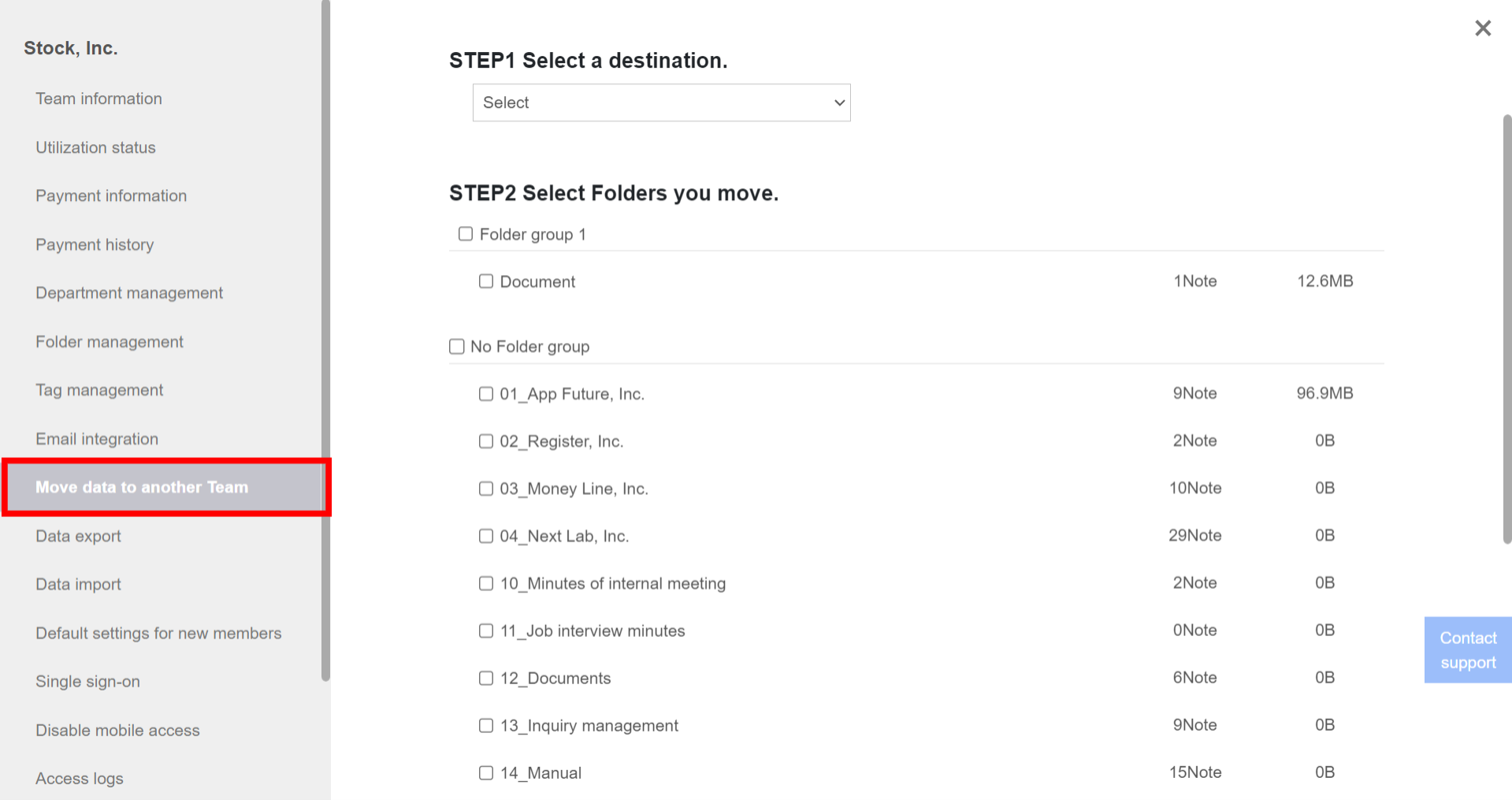
Task: Go to Folder management
Action: click(109, 341)
